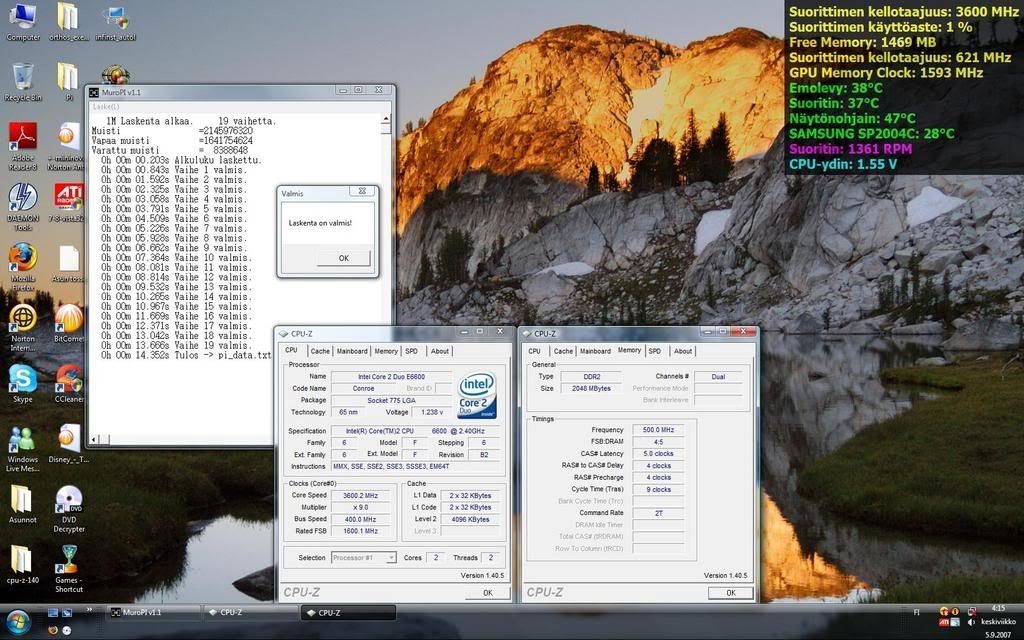1024x640 pixels.
Task: Switch to SPD tab in right CPU-Z window
Action: pos(654,351)
